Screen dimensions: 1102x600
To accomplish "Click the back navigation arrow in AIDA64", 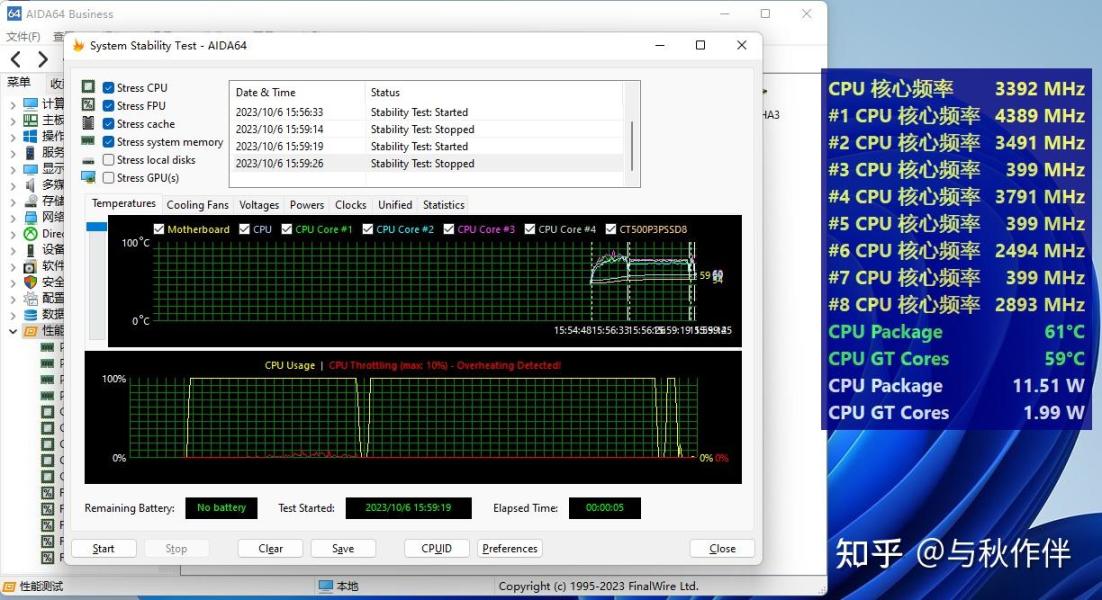I will tap(15, 60).
